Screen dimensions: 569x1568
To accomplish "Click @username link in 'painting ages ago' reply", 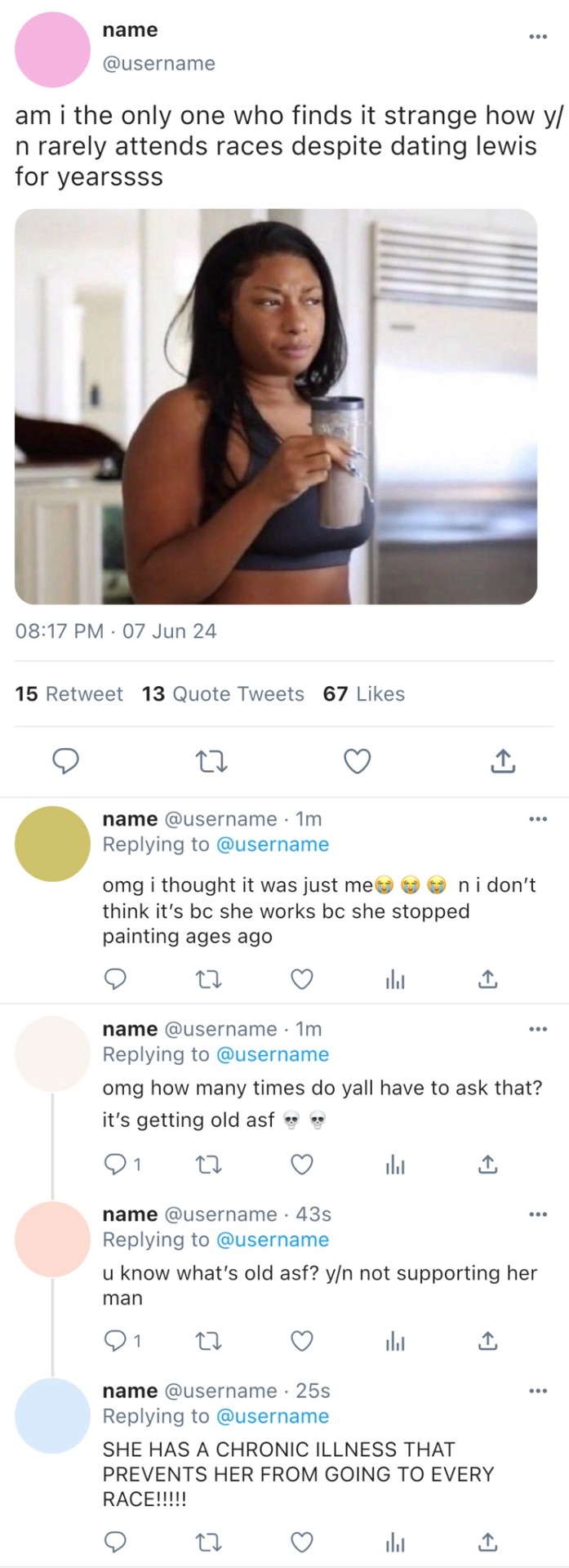I will [273, 844].
